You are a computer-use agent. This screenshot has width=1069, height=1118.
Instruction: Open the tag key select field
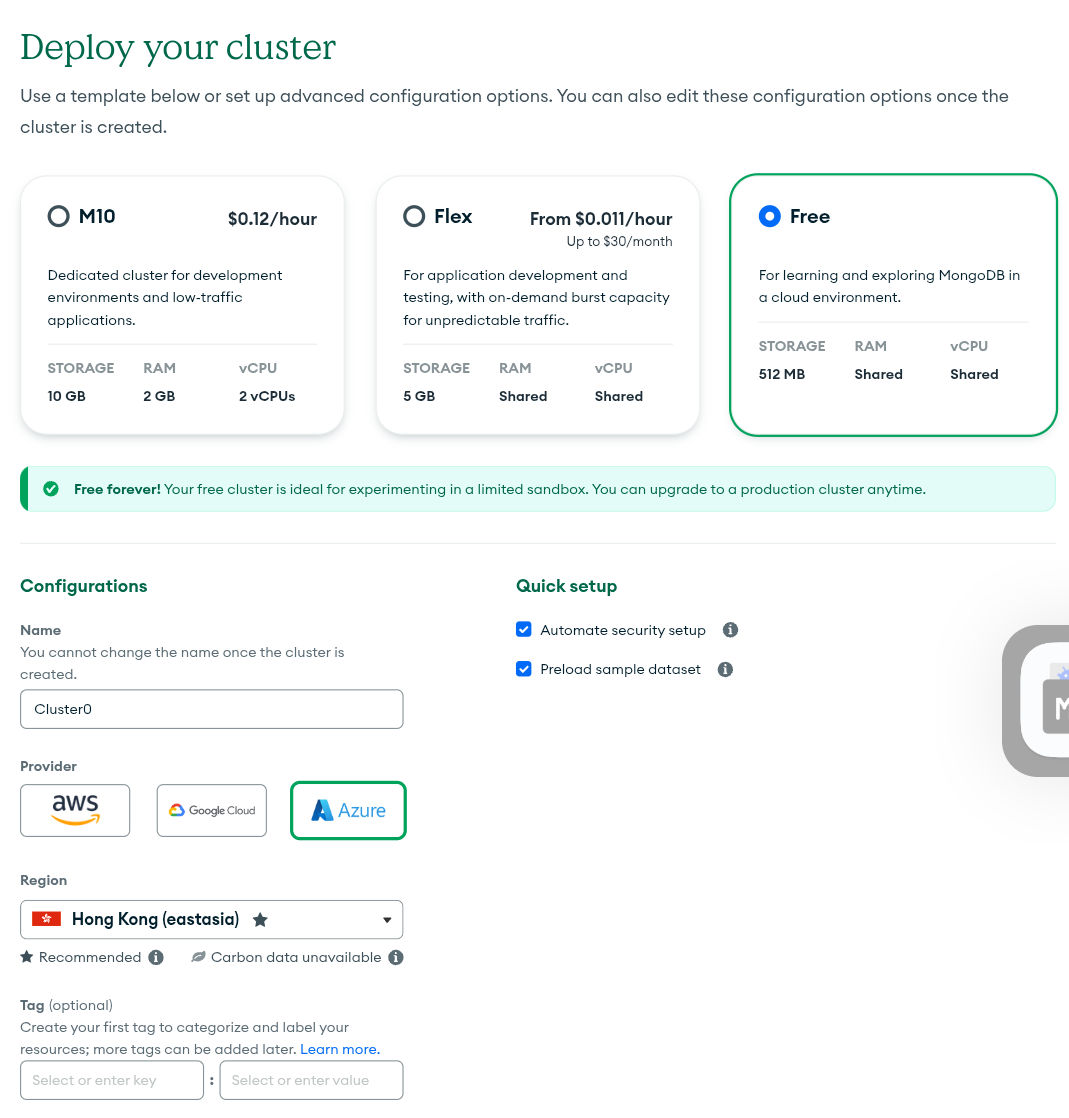pyautogui.click(x=111, y=1080)
